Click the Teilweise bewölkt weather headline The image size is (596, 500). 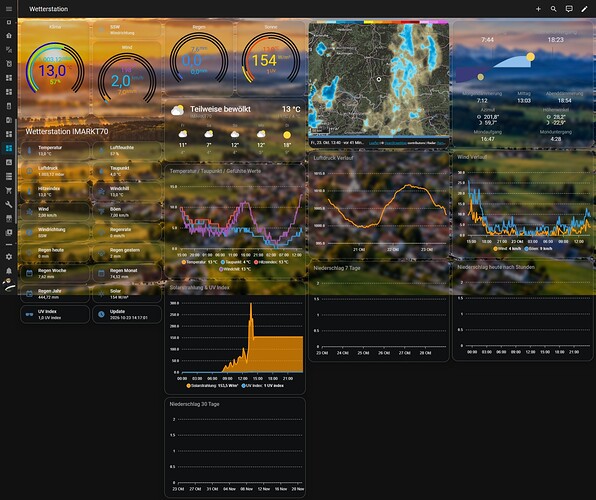pos(220,109)
